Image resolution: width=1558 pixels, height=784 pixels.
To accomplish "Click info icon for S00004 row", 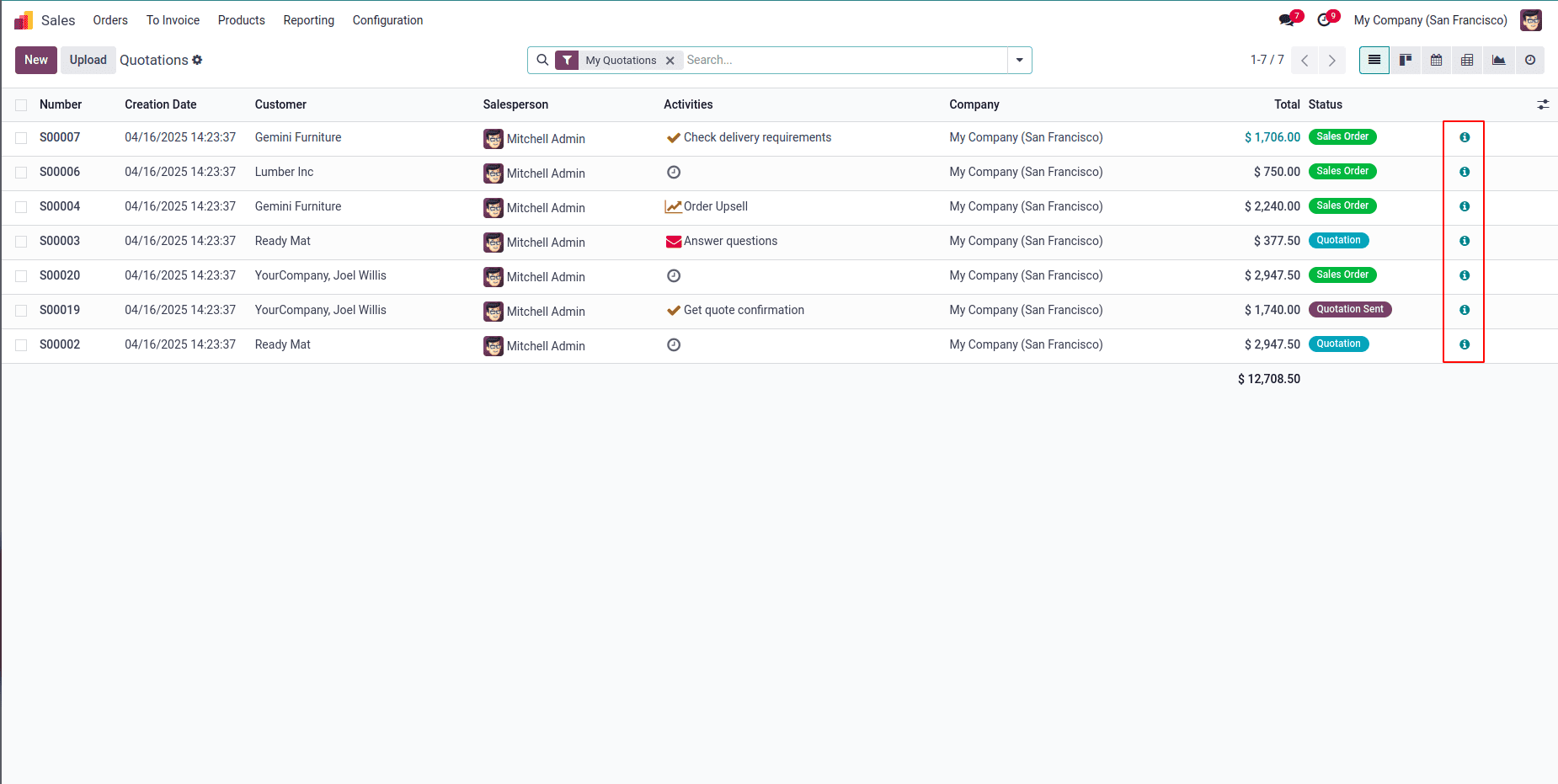I will pyautogui.click(x=1465, y=206).
